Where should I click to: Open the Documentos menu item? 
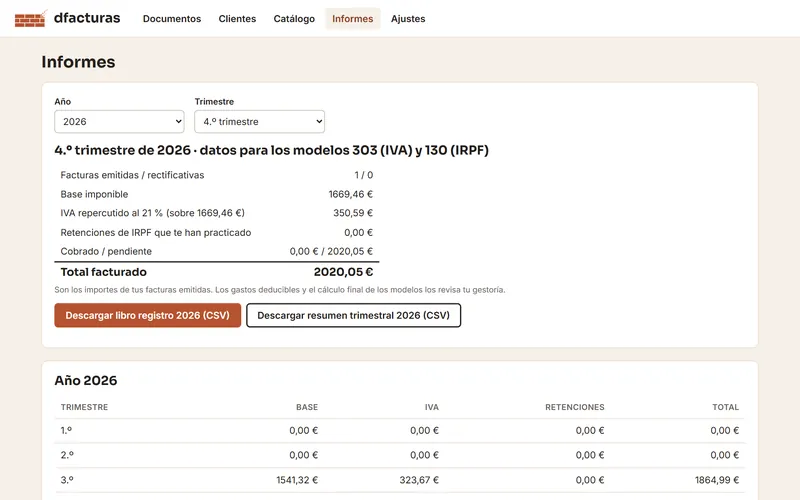click(x=172, y=19)
